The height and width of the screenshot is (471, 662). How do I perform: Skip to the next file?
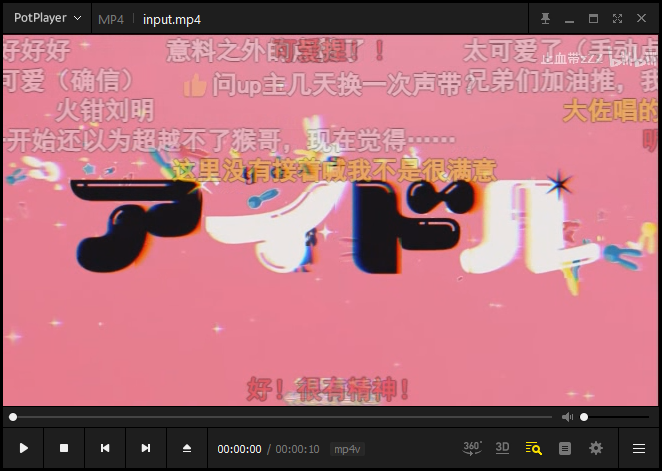146,448
